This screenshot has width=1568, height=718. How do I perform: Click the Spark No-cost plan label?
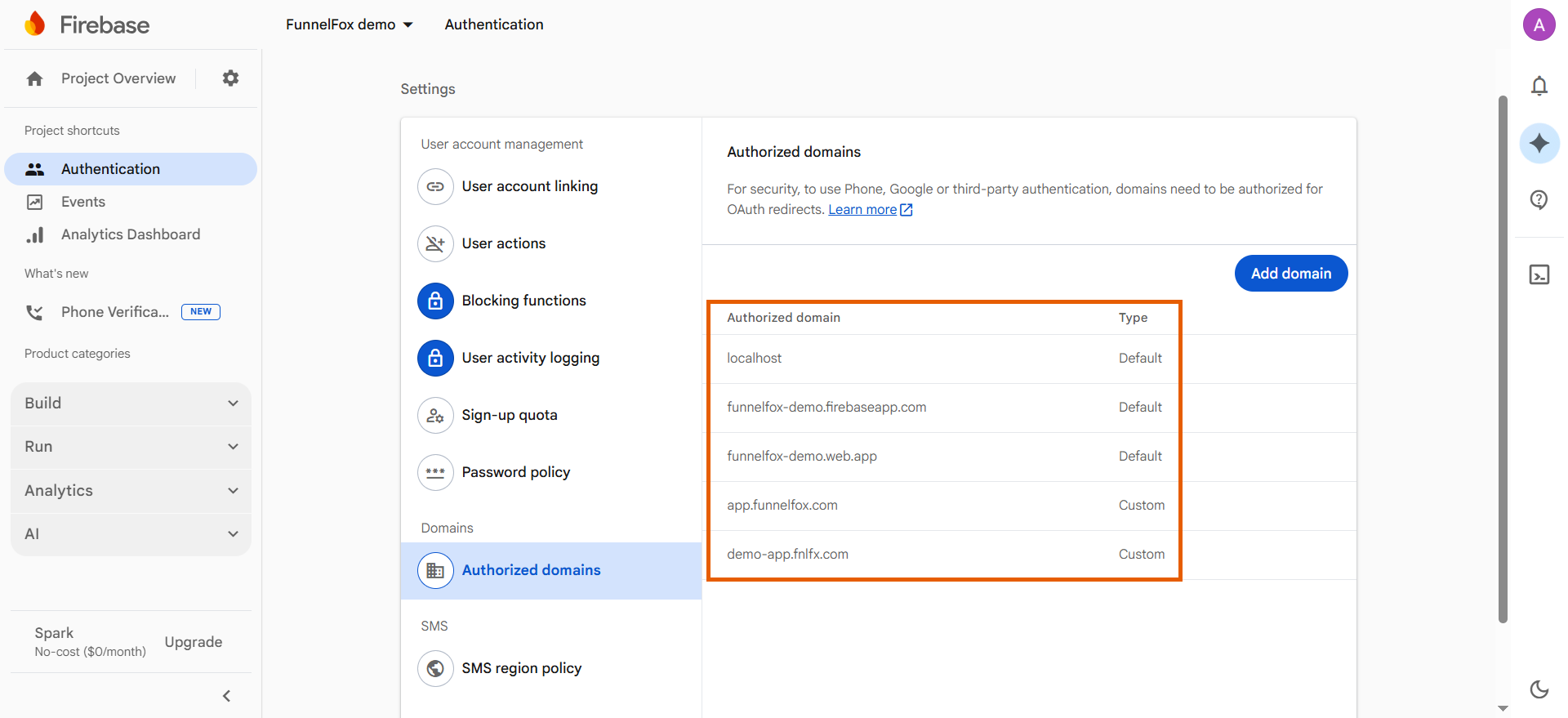[90, 642]
